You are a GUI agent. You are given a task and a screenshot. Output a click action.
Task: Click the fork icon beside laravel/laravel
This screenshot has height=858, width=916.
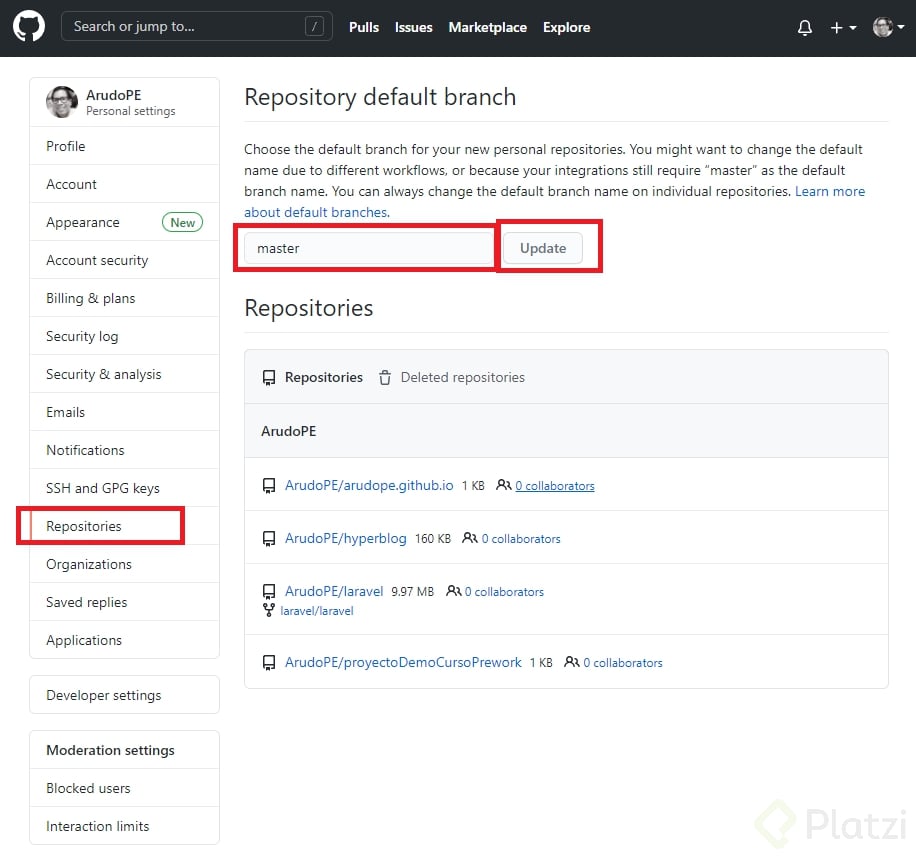pyautogui.click(x=269, y=610)
